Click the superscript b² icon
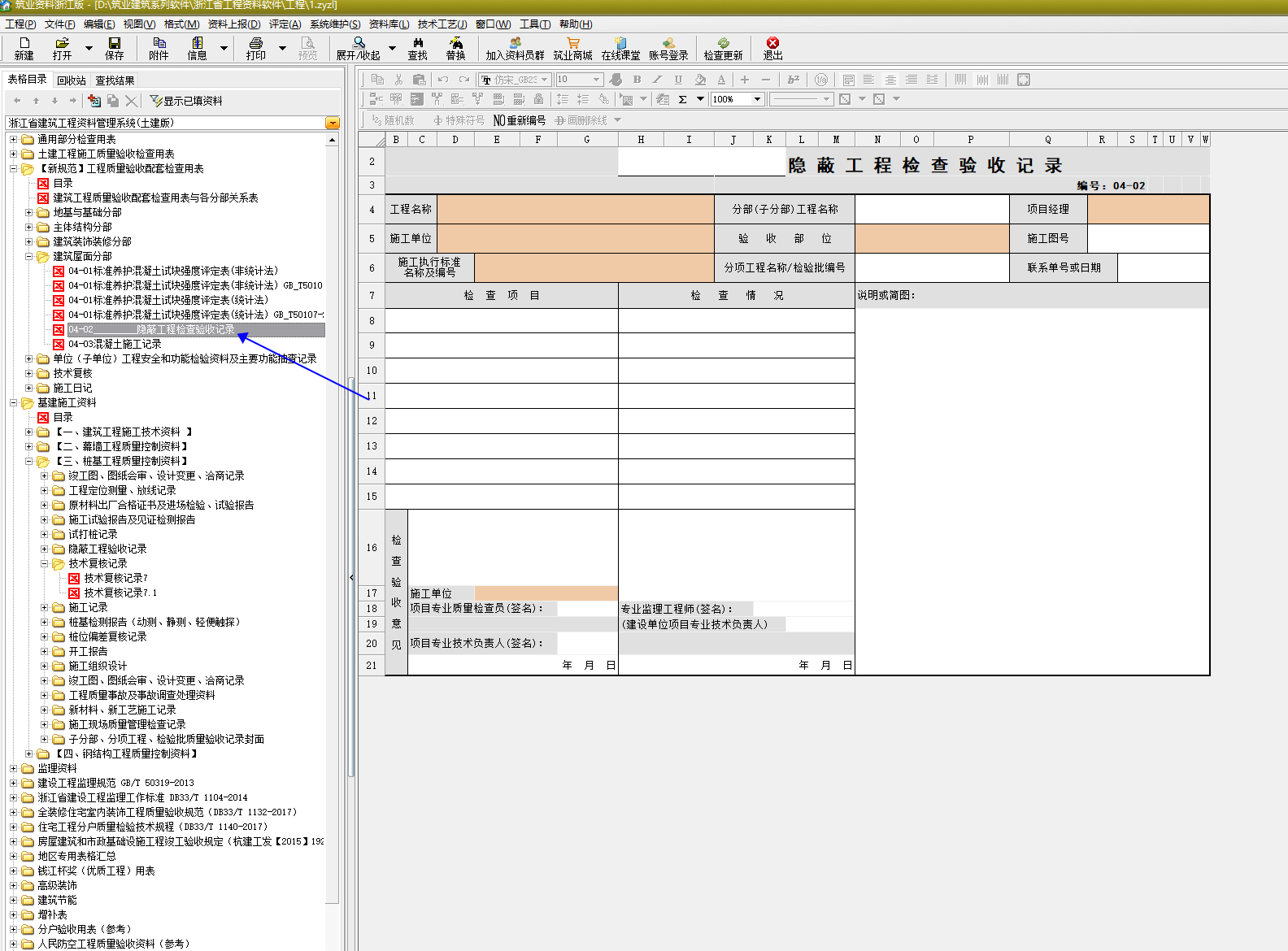Viewport: 1288px width, 951px height. point(794,80)
